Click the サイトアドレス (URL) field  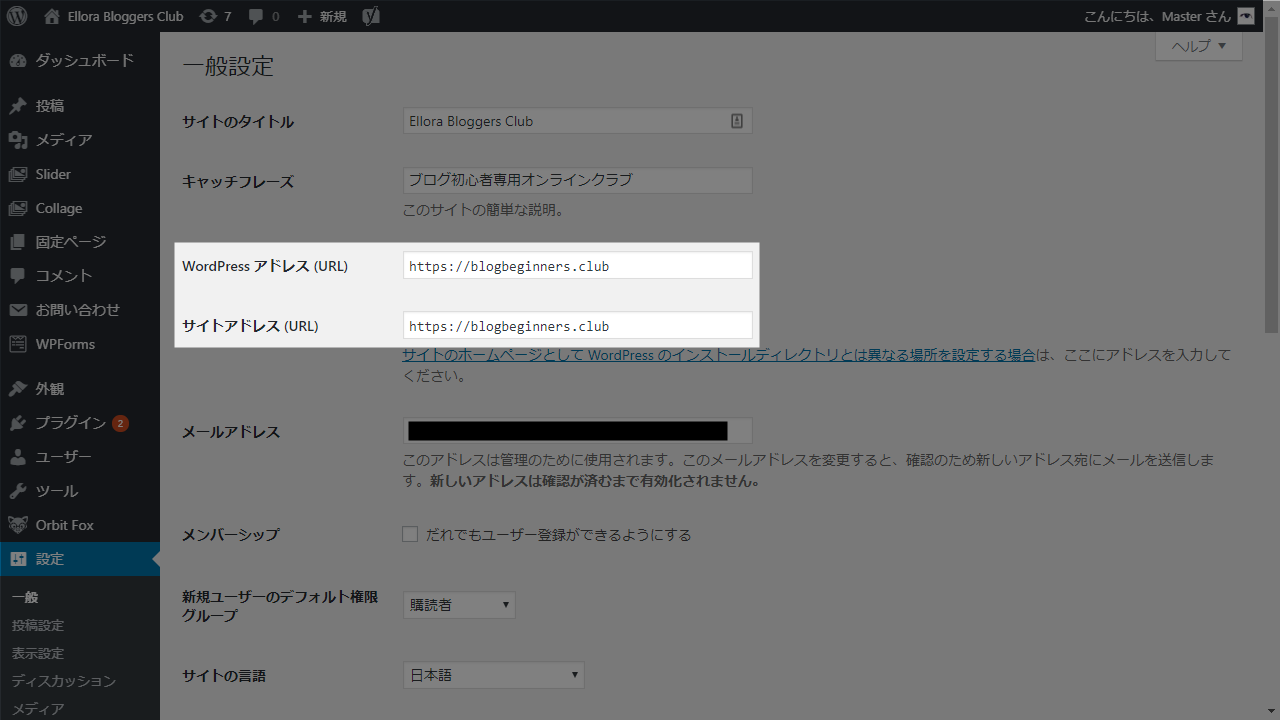pyautogui.click(x=577, y=326)
